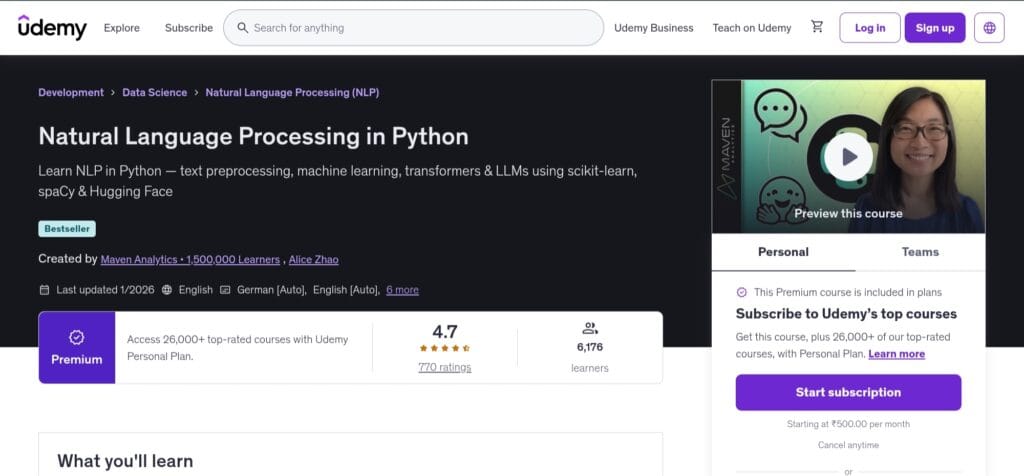Screen dimensions: 1024x476
Task: Click the Bestseller badge
Action: point(67,229)
